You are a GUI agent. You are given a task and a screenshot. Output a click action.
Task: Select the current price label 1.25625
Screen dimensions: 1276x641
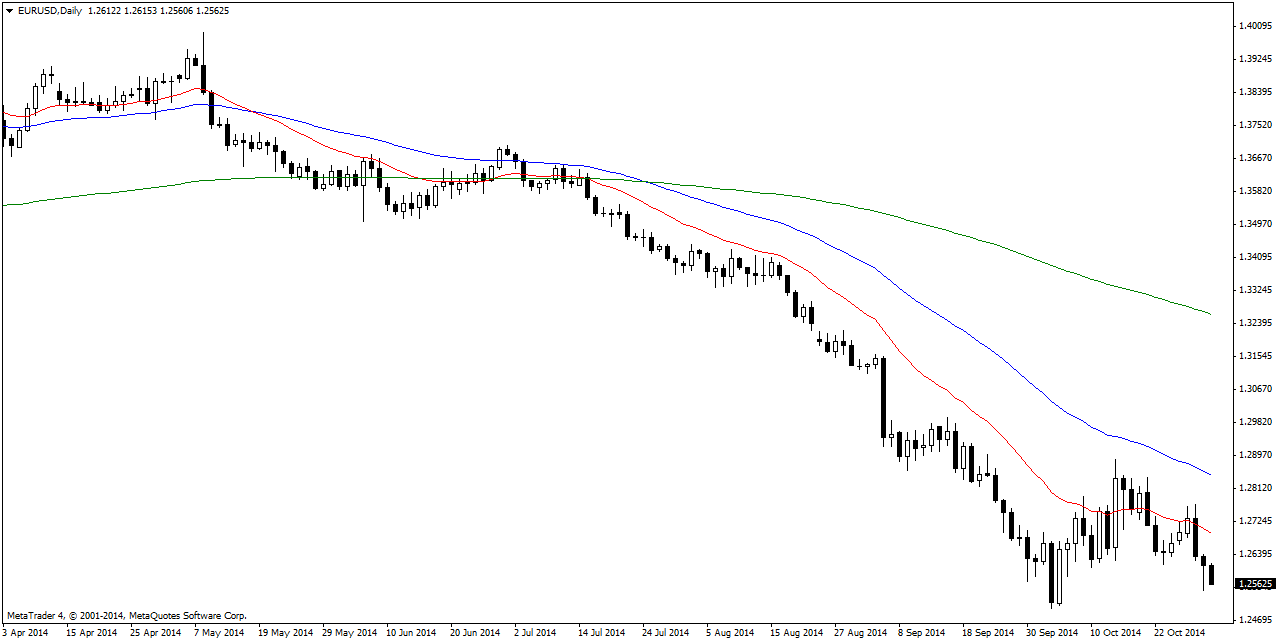coord(1255,584)
